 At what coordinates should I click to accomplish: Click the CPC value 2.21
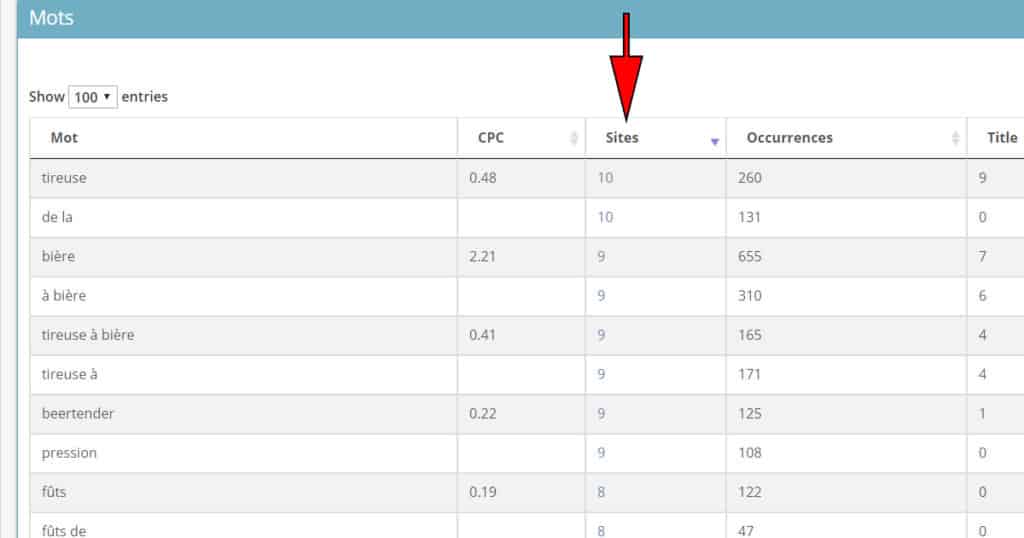482,256
